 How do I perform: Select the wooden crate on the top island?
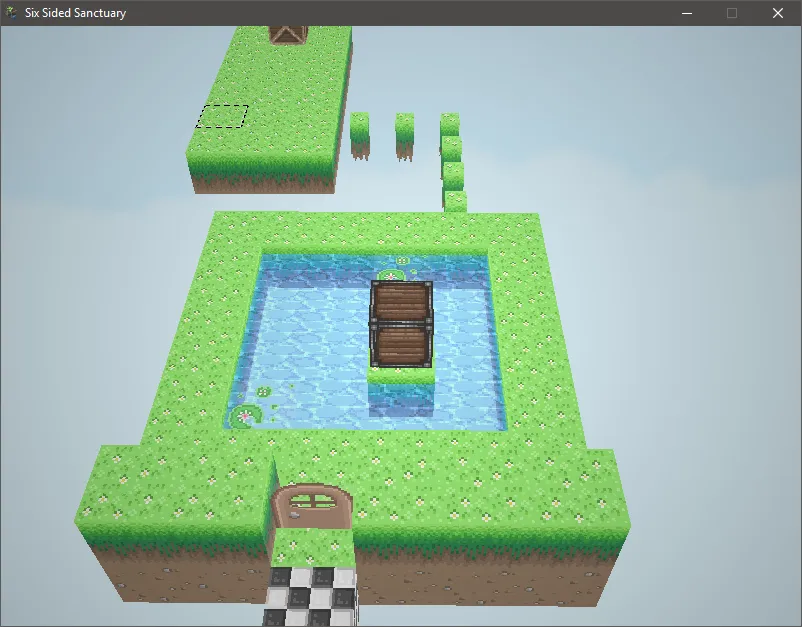pyautogui.click(x=288, y=33)
